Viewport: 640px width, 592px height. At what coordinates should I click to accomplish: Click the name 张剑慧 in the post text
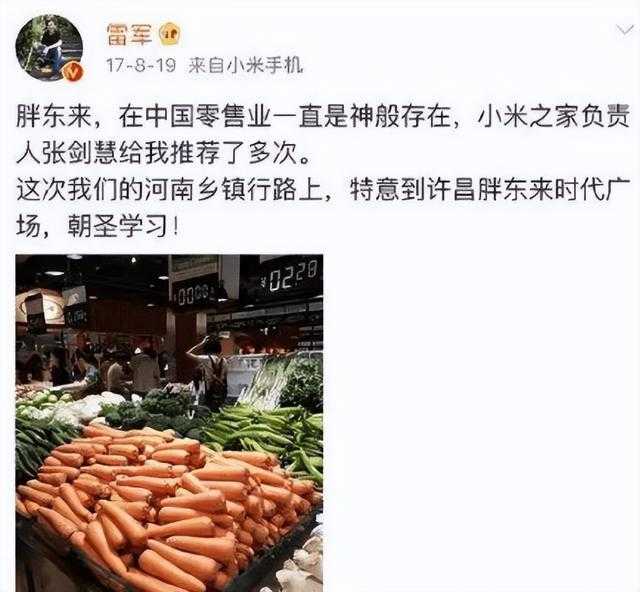[79, 153]
